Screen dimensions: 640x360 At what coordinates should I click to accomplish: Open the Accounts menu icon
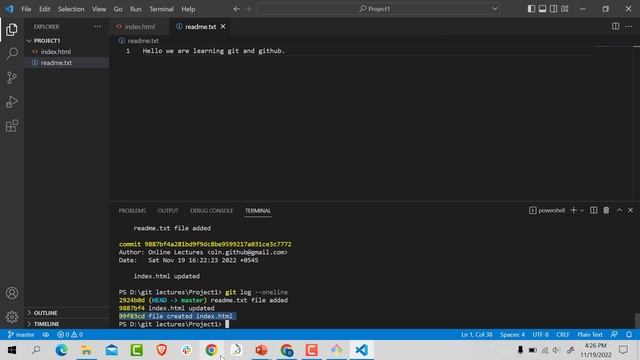12,293
